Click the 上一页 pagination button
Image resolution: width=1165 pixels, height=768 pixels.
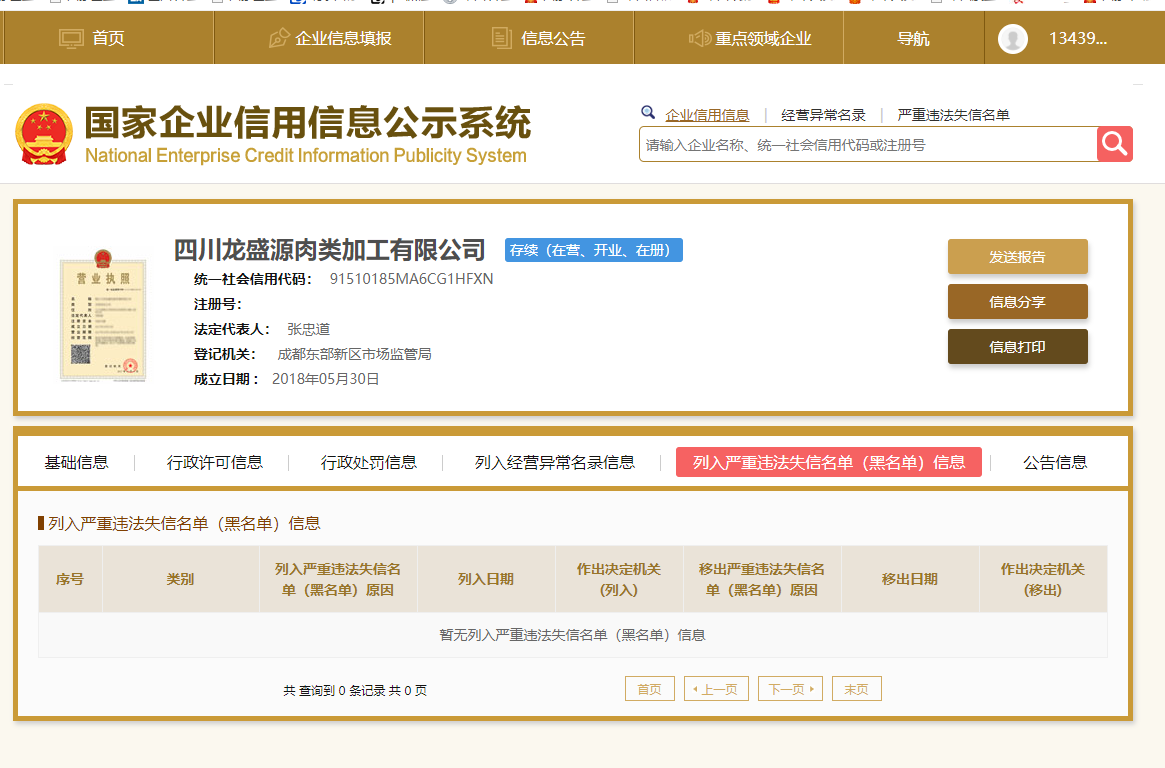pyautogui.click(x=716, y=689)
